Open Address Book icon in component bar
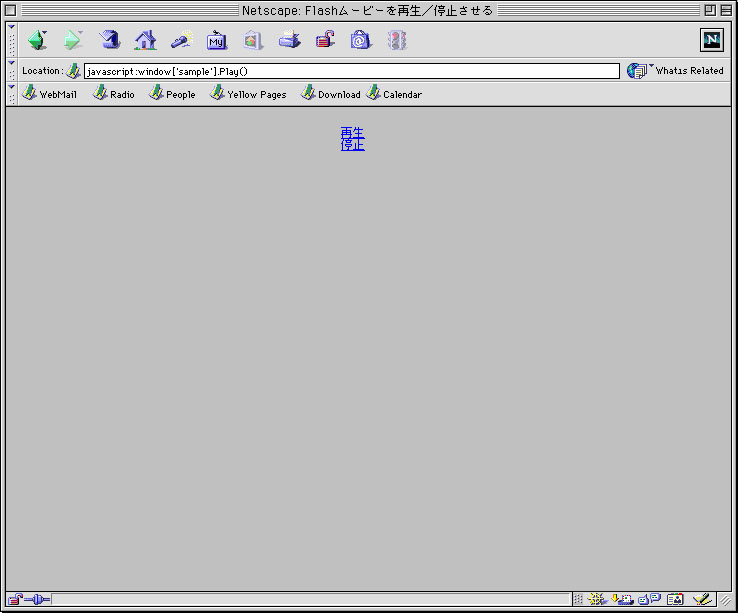Image resolution: width=738 pixels, height=613 pixels. (x=675, y=599)
